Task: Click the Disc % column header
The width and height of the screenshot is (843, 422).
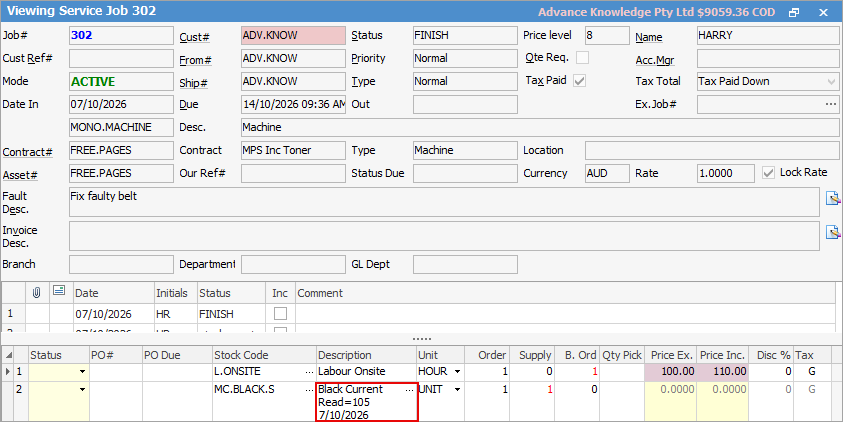Action: 771,355
